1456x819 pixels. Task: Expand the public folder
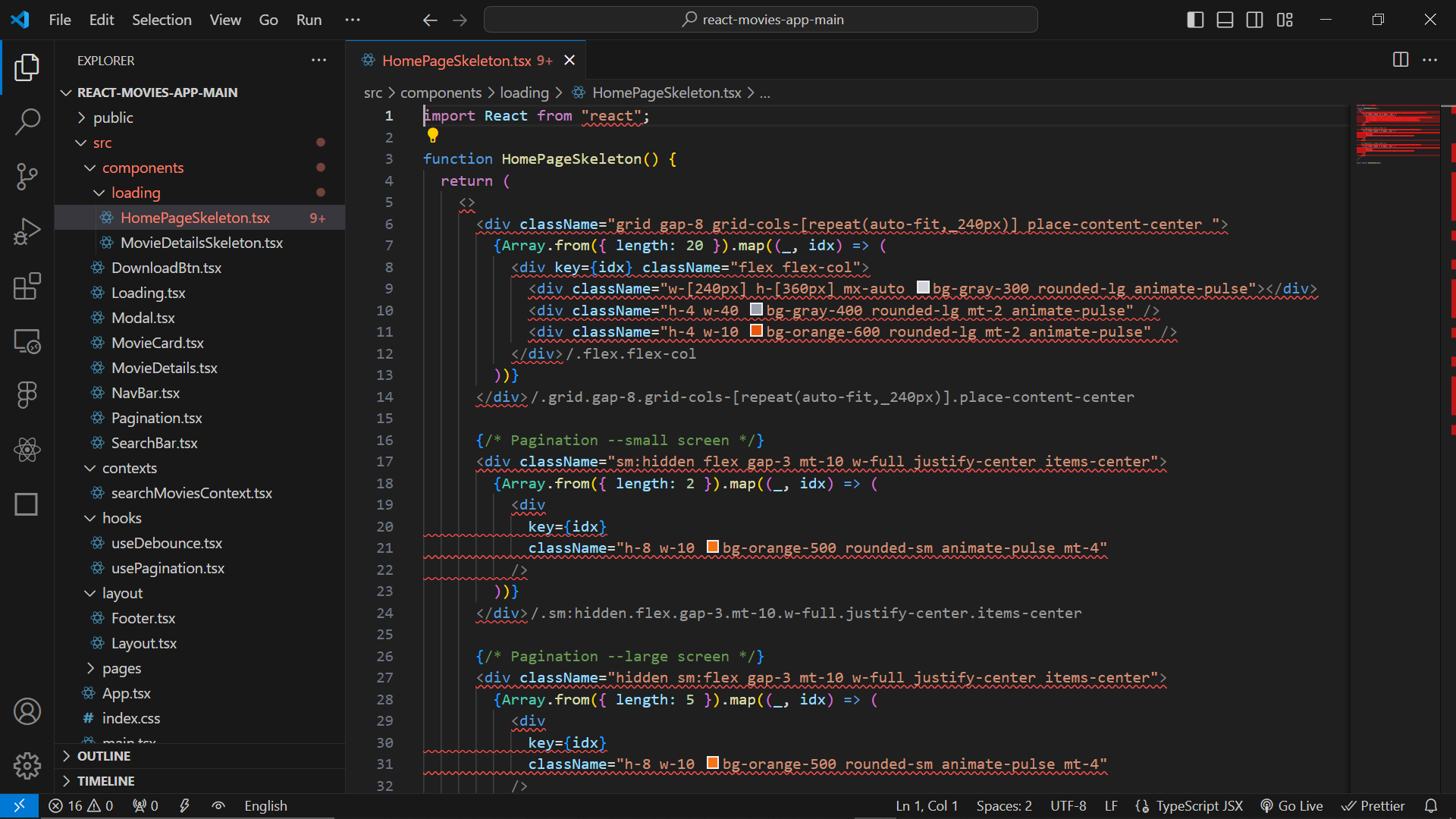pos(113,118)
